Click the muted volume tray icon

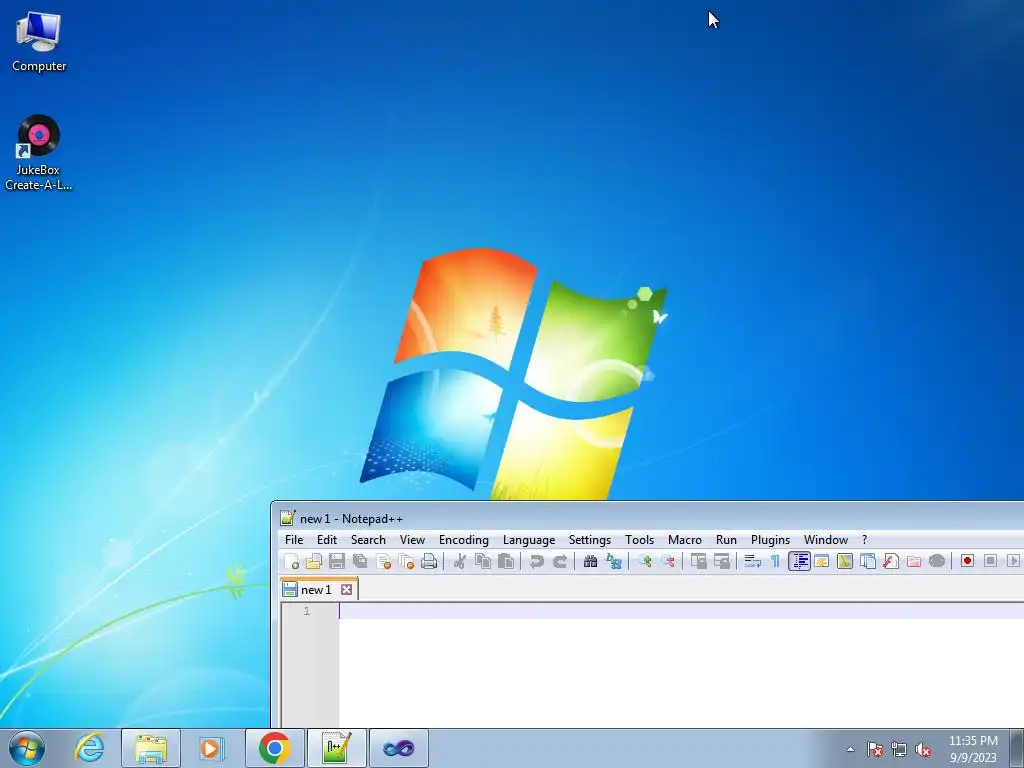click(923, 749)
